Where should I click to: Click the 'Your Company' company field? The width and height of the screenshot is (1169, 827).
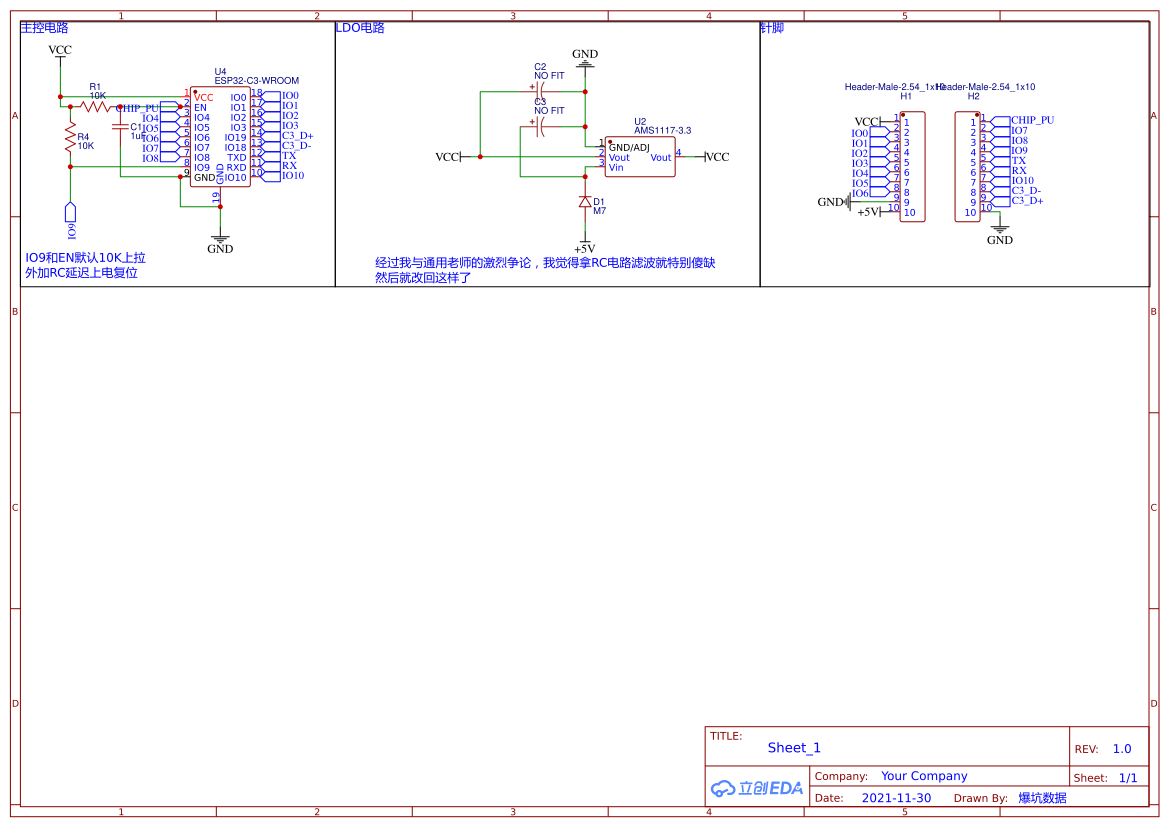click(x=924, y=776)
